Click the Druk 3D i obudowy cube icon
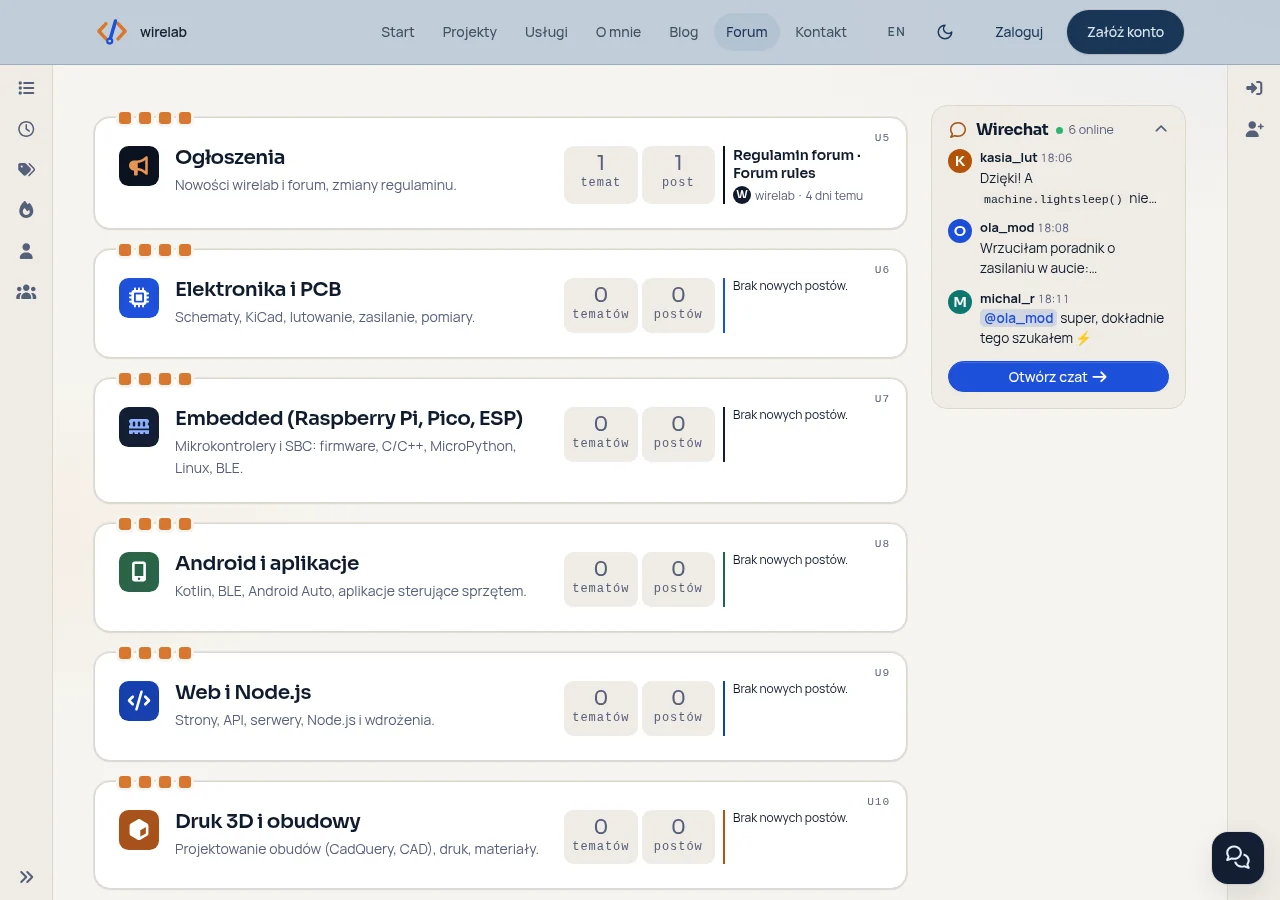This screenshot has height=900, width=1280. tap(139, 830)
